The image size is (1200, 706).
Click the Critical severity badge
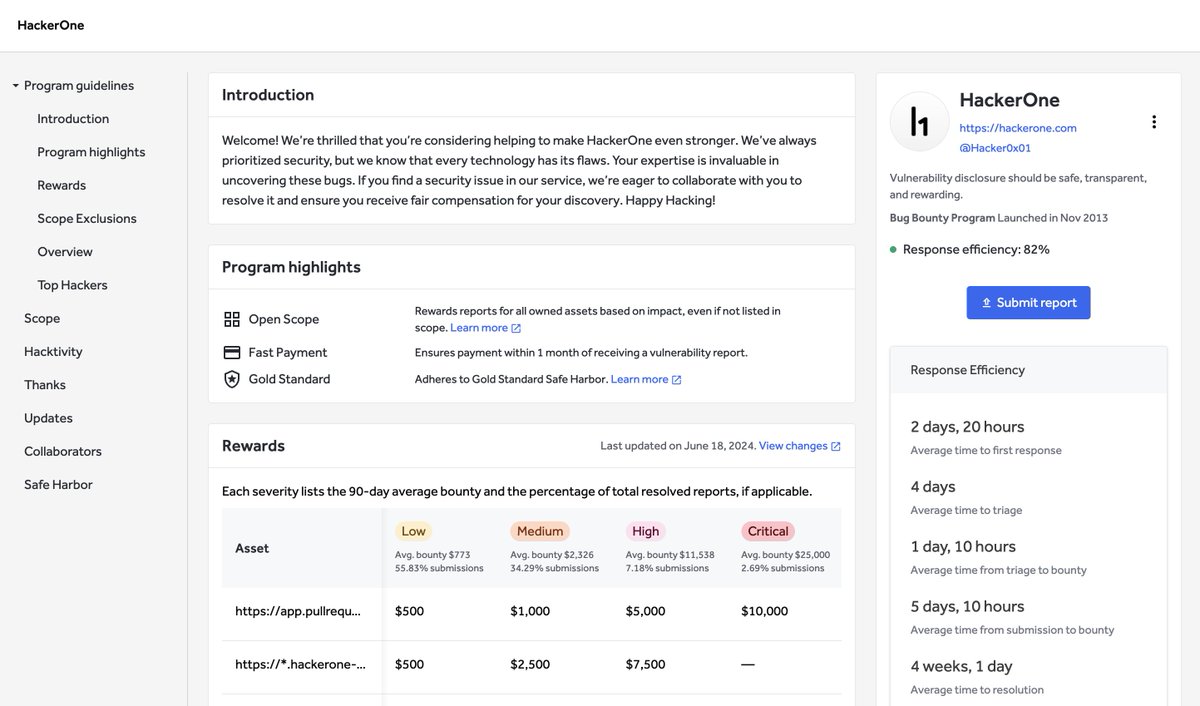point(767,531)
